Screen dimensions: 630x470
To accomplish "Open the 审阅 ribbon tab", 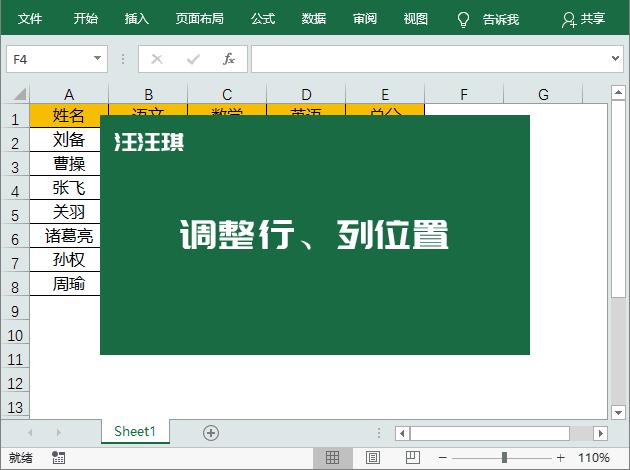I will (365, 18).
